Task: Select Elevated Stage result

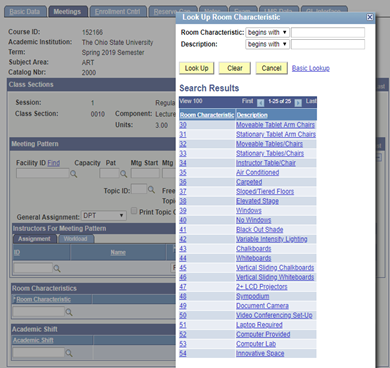Action: click(257, 201)
